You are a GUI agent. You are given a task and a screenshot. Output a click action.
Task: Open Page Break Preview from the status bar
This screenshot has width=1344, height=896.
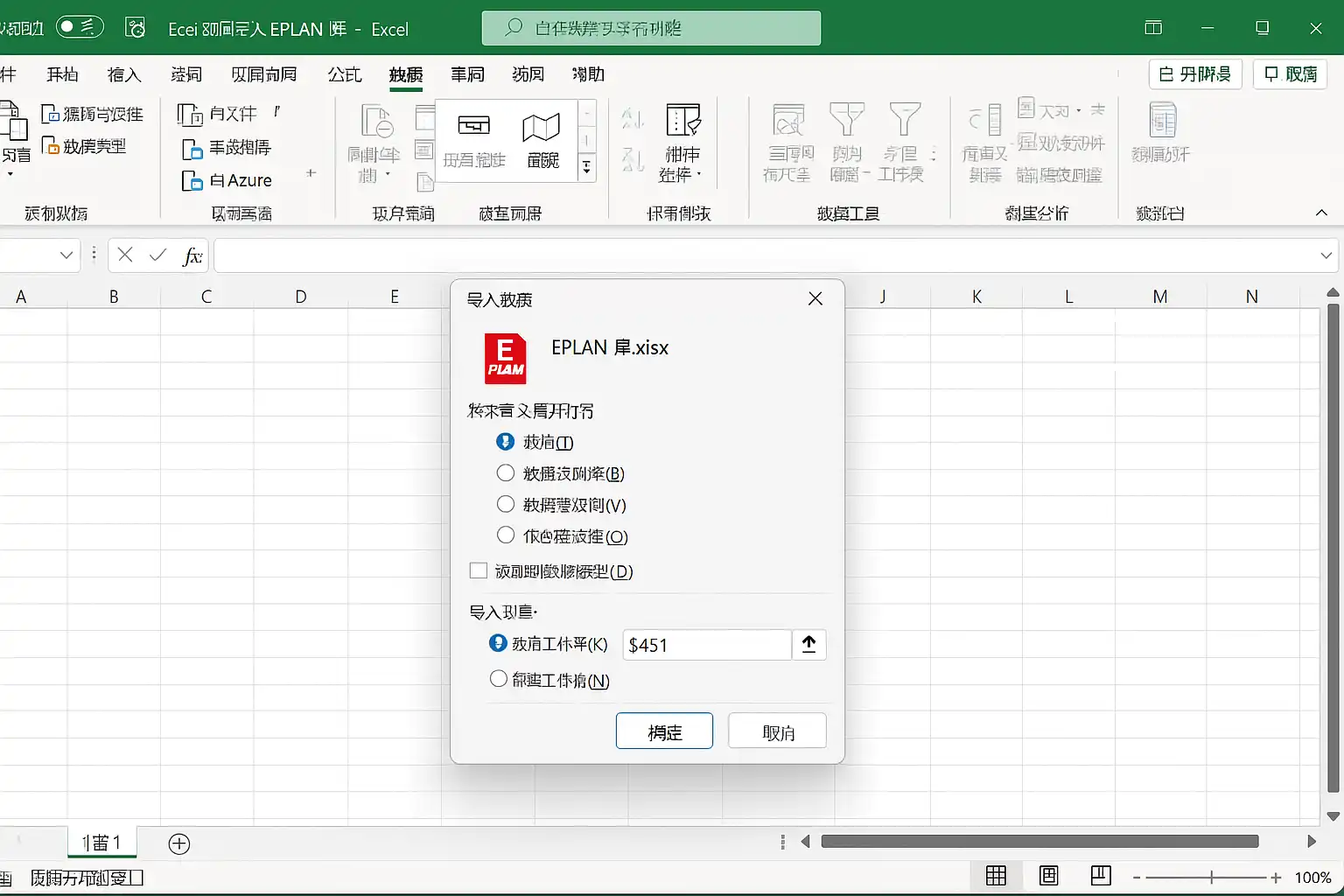(1100, 876)
